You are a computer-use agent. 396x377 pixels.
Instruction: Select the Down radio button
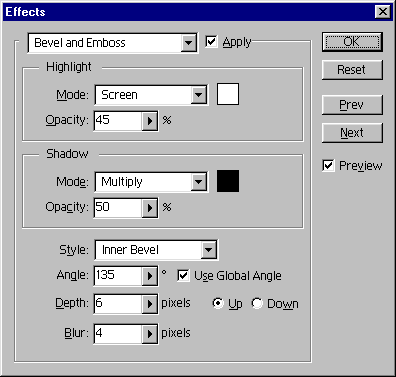[x=257, y=303]
